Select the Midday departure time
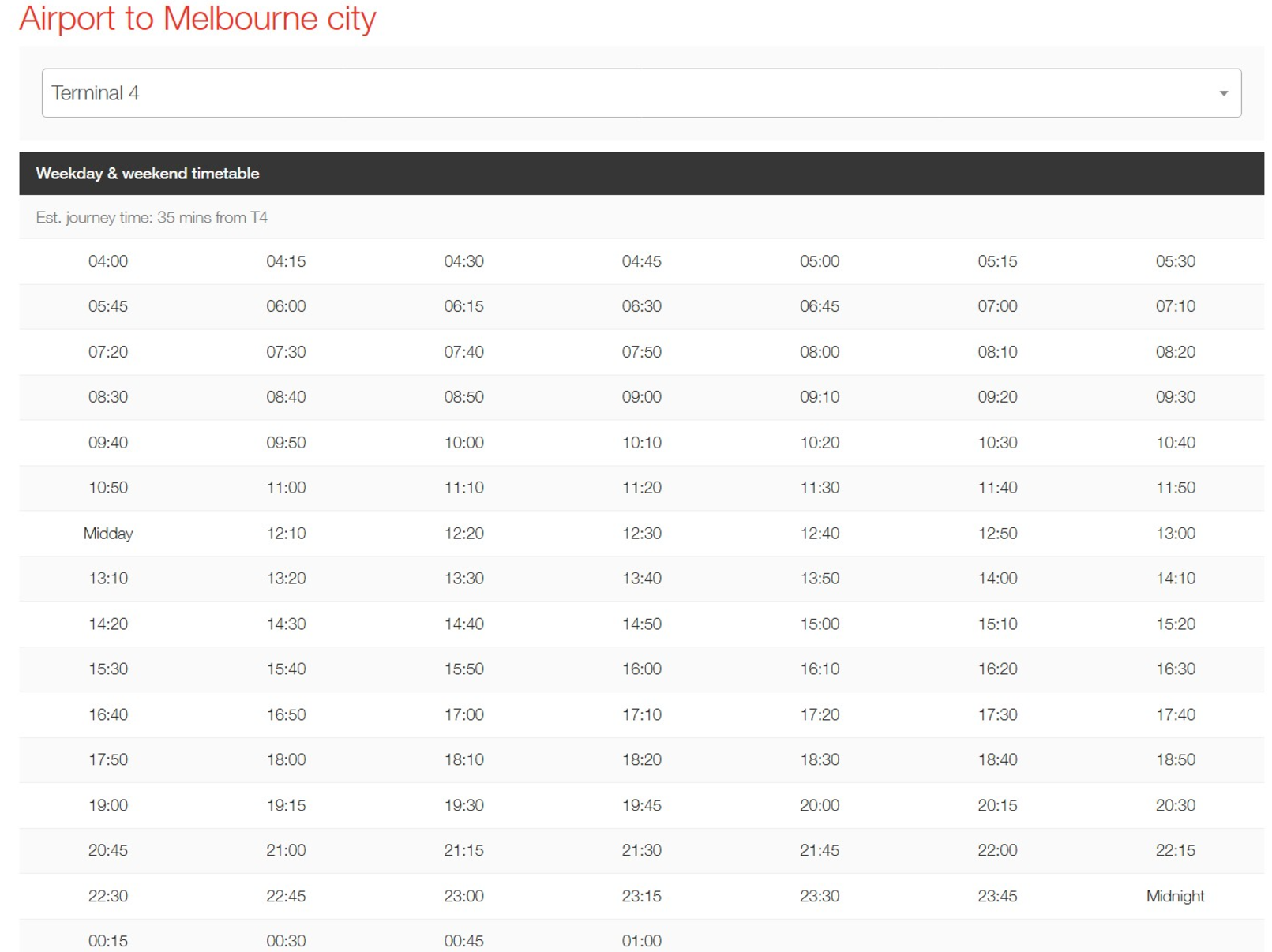 [108, 534]
